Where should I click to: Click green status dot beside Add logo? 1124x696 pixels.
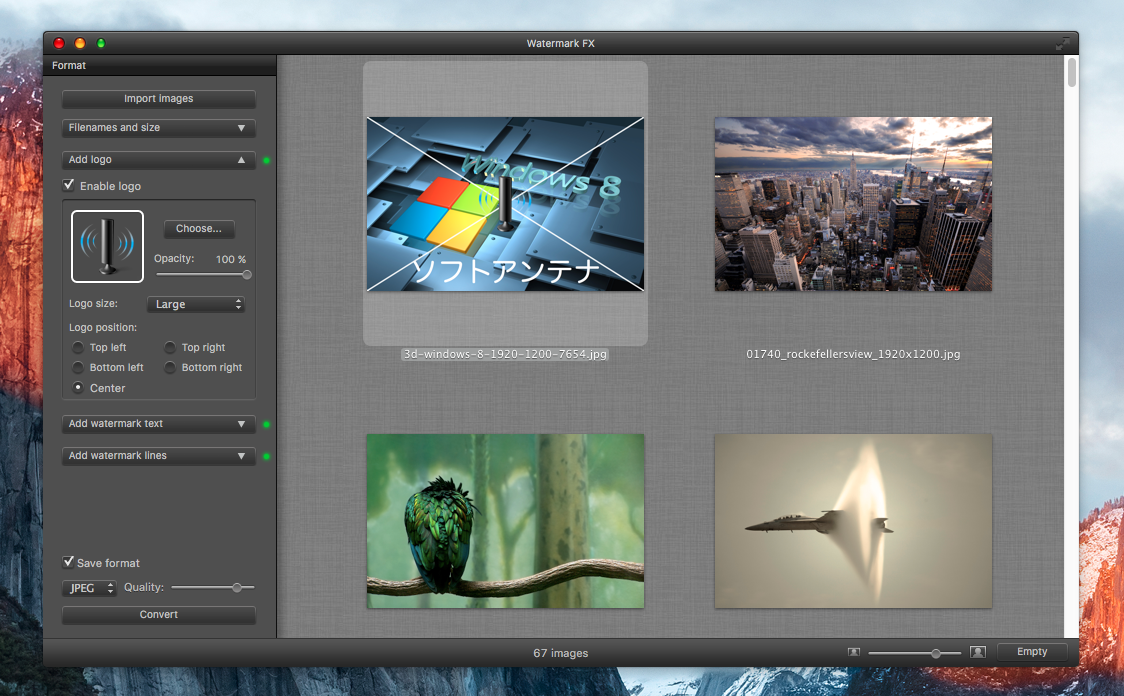(266, 160)
